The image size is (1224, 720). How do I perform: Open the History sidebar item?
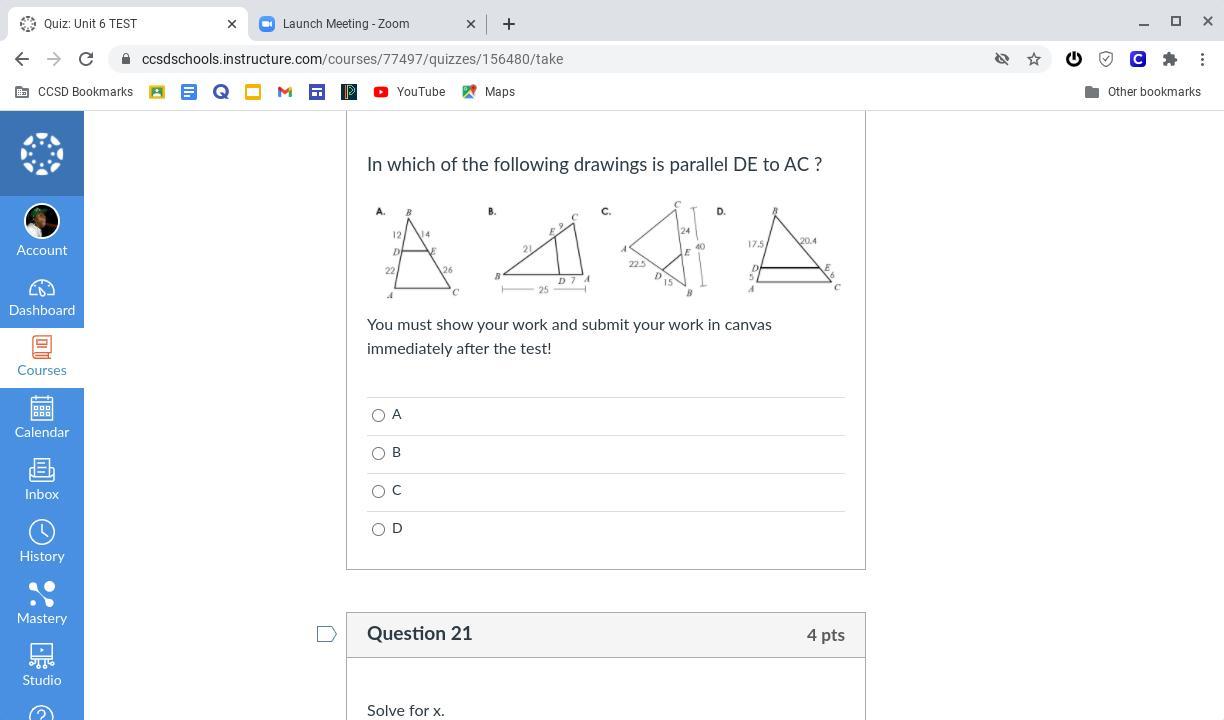[x=42, y=542]
